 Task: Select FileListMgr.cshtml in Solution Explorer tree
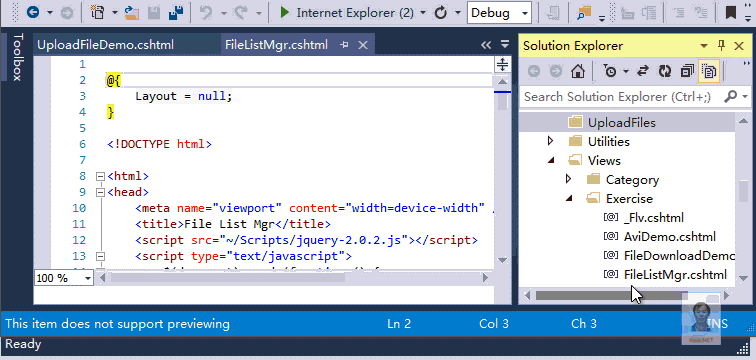(x=675, y=275)
